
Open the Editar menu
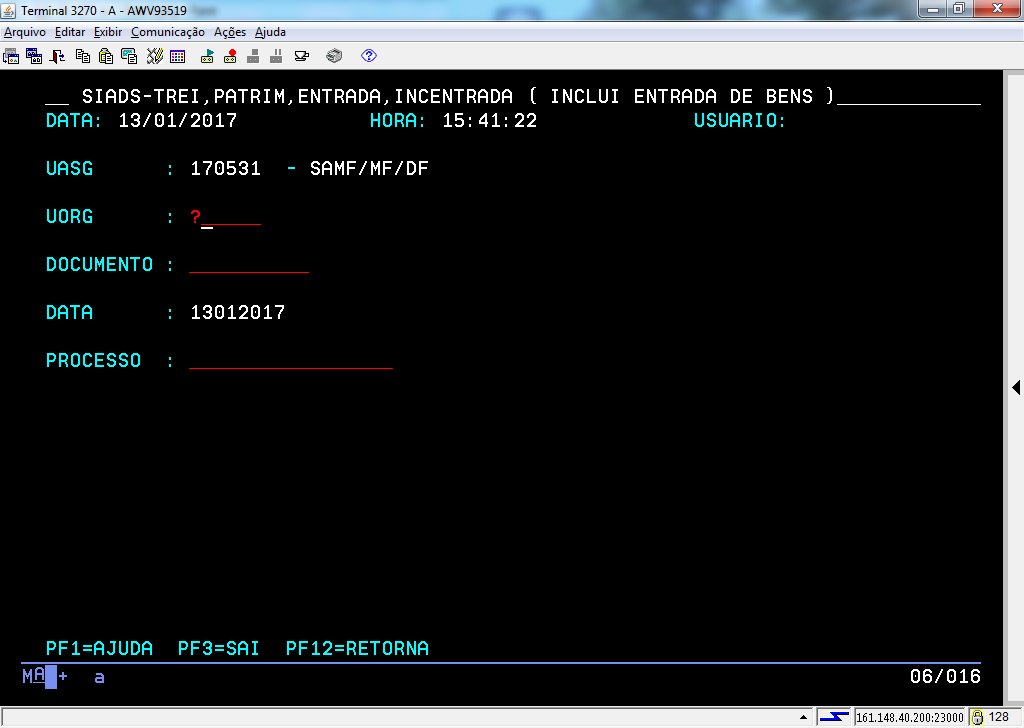pyautogui.click(x=70, y=32)
